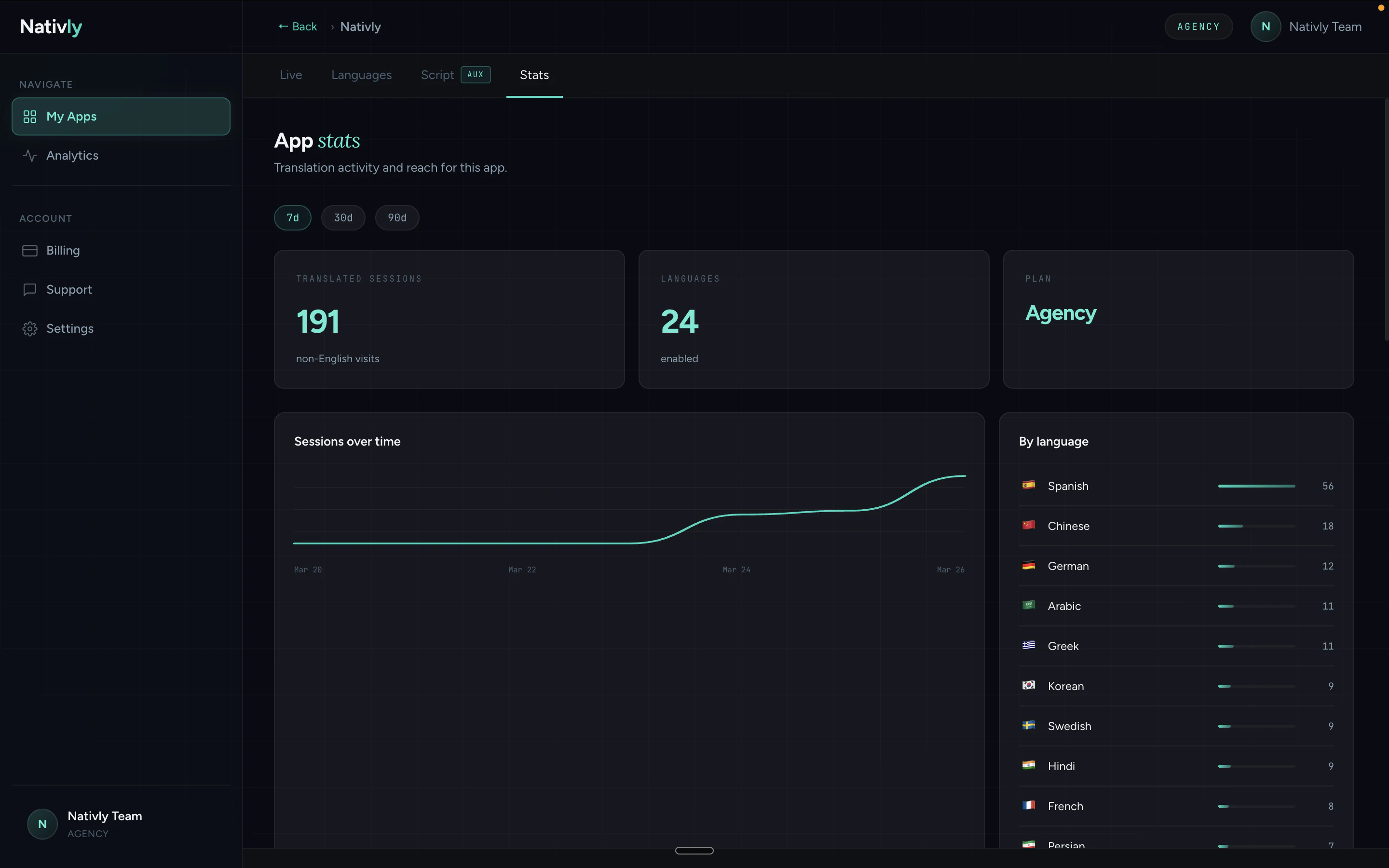Click the Spanish flag icon
This screenshot has height=868, width=1389.
click(1029, 485)
